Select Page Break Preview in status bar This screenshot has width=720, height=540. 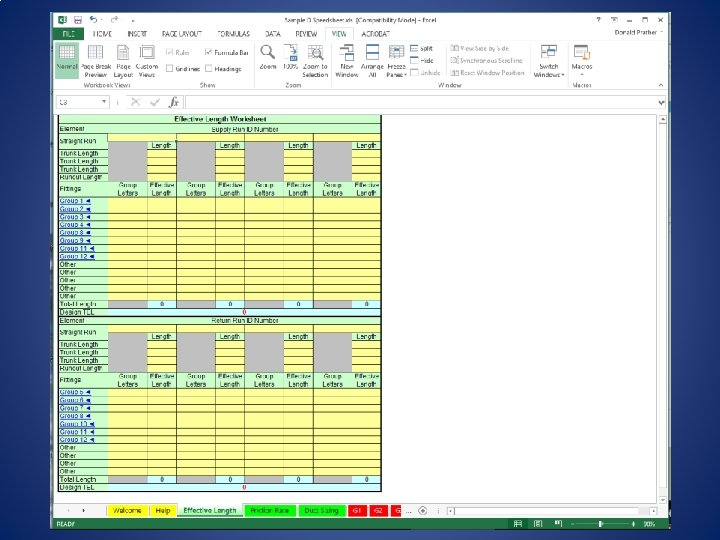tap(558, 524)
